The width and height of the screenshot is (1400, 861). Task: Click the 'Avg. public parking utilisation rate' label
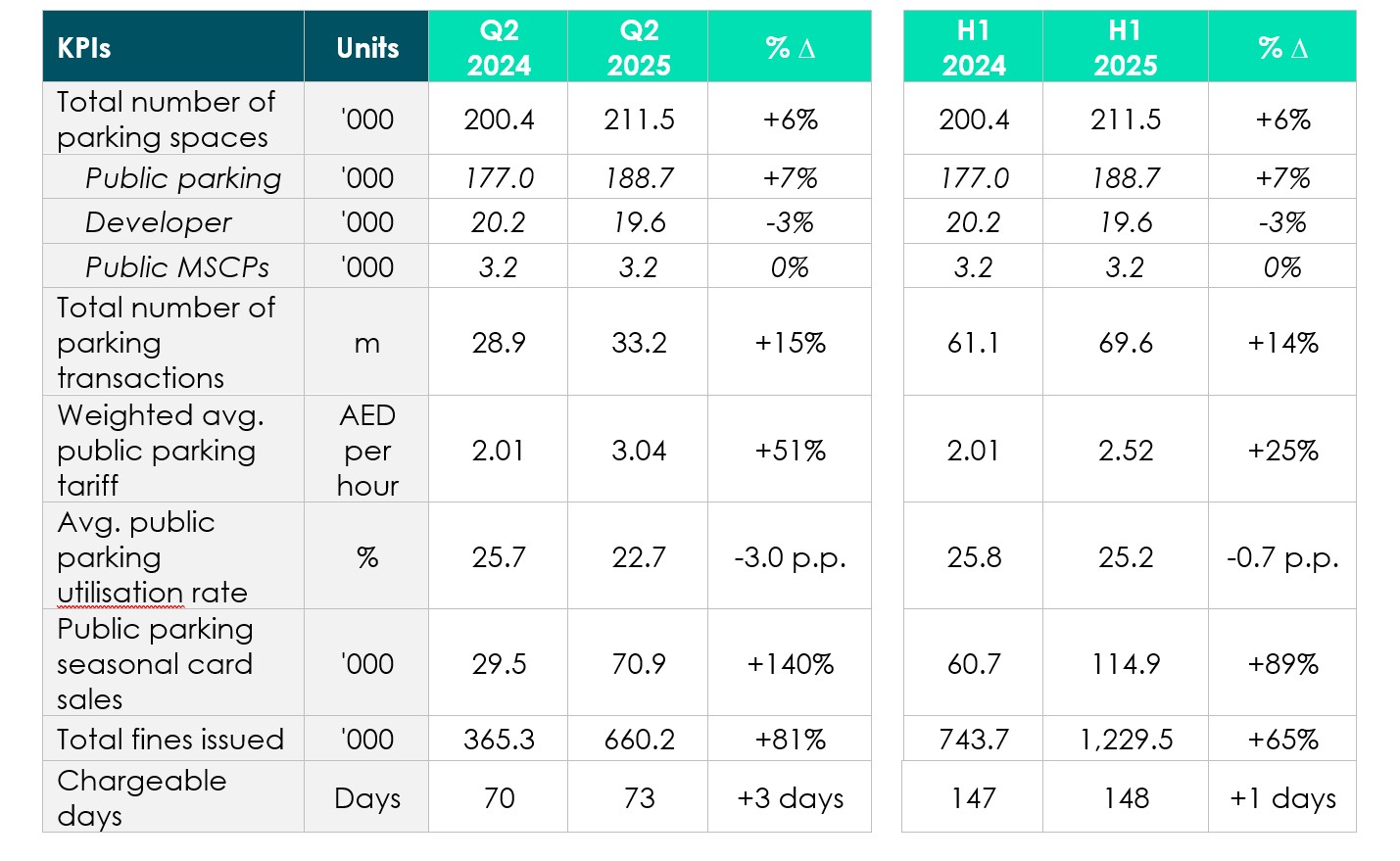pyautogui.click(x=152, y=557)
